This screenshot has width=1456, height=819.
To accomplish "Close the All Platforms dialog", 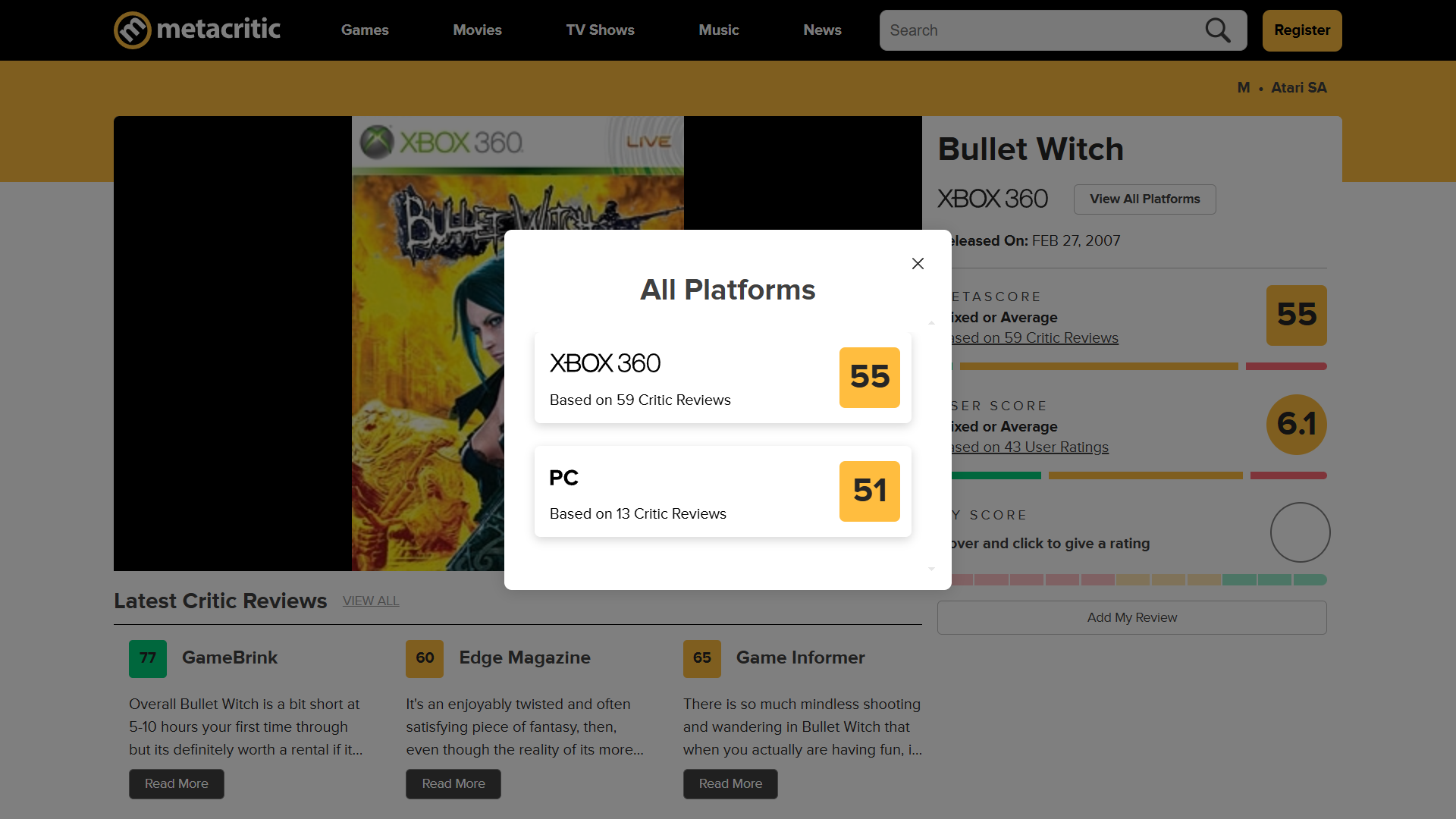I will click(x=918, y=263).
